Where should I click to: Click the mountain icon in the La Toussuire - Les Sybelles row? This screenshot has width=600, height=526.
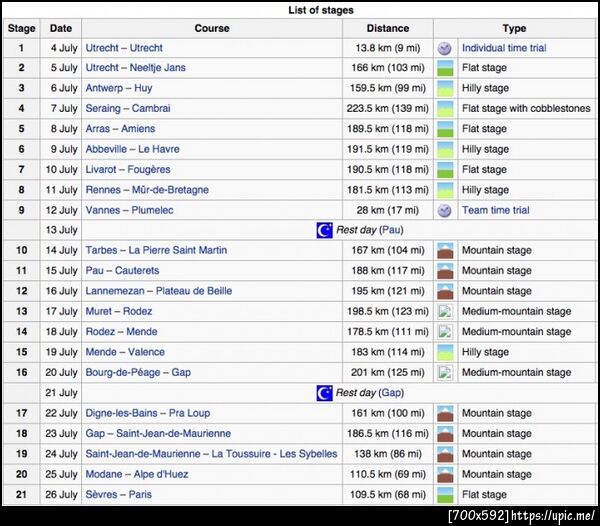[x=445, y=454]
